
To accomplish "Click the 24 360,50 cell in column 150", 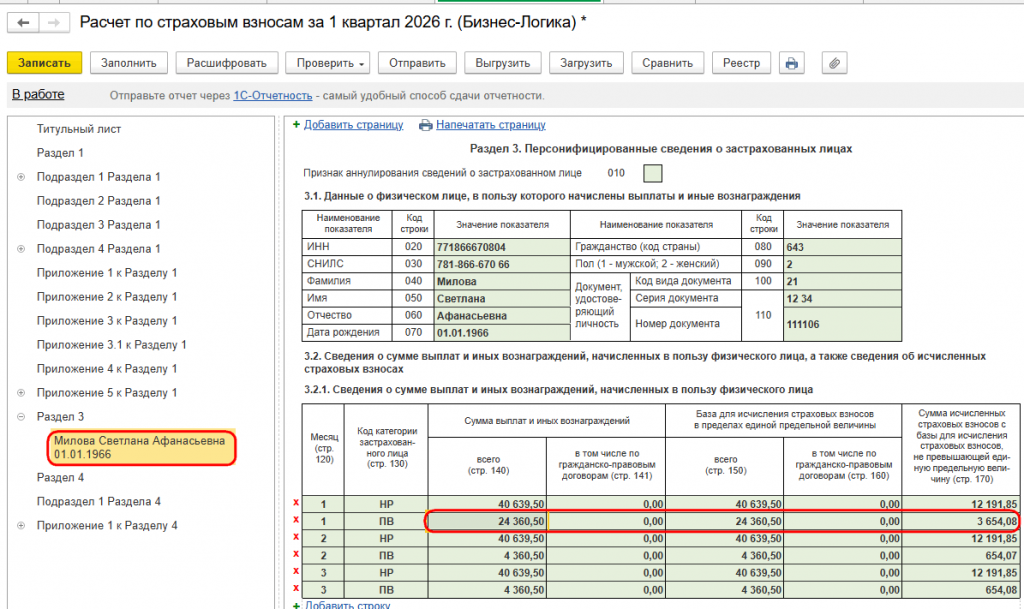I will pyautogui.click(x=724, y=522).
